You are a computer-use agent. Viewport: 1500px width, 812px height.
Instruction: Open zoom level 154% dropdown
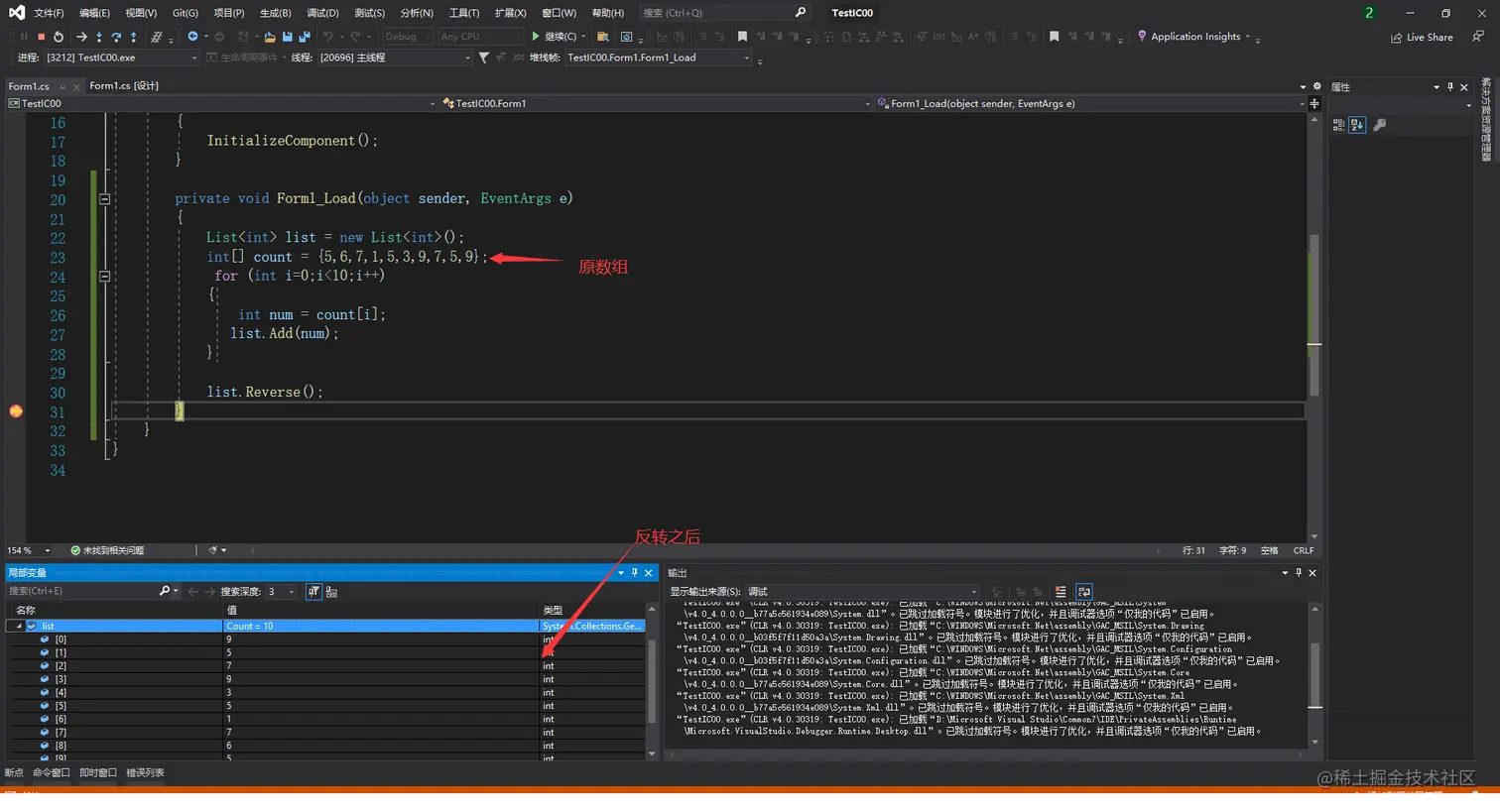tap(29, 550)
